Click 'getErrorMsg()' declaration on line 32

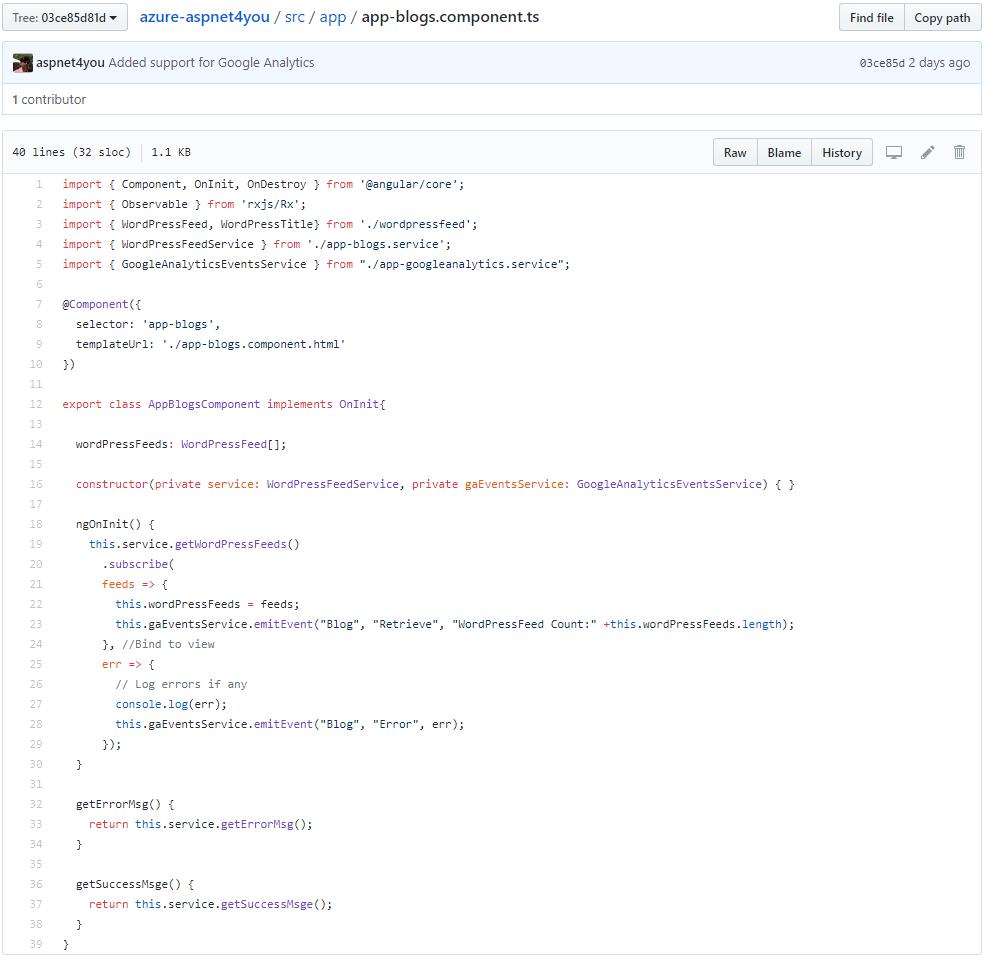[x=118, y=805]
